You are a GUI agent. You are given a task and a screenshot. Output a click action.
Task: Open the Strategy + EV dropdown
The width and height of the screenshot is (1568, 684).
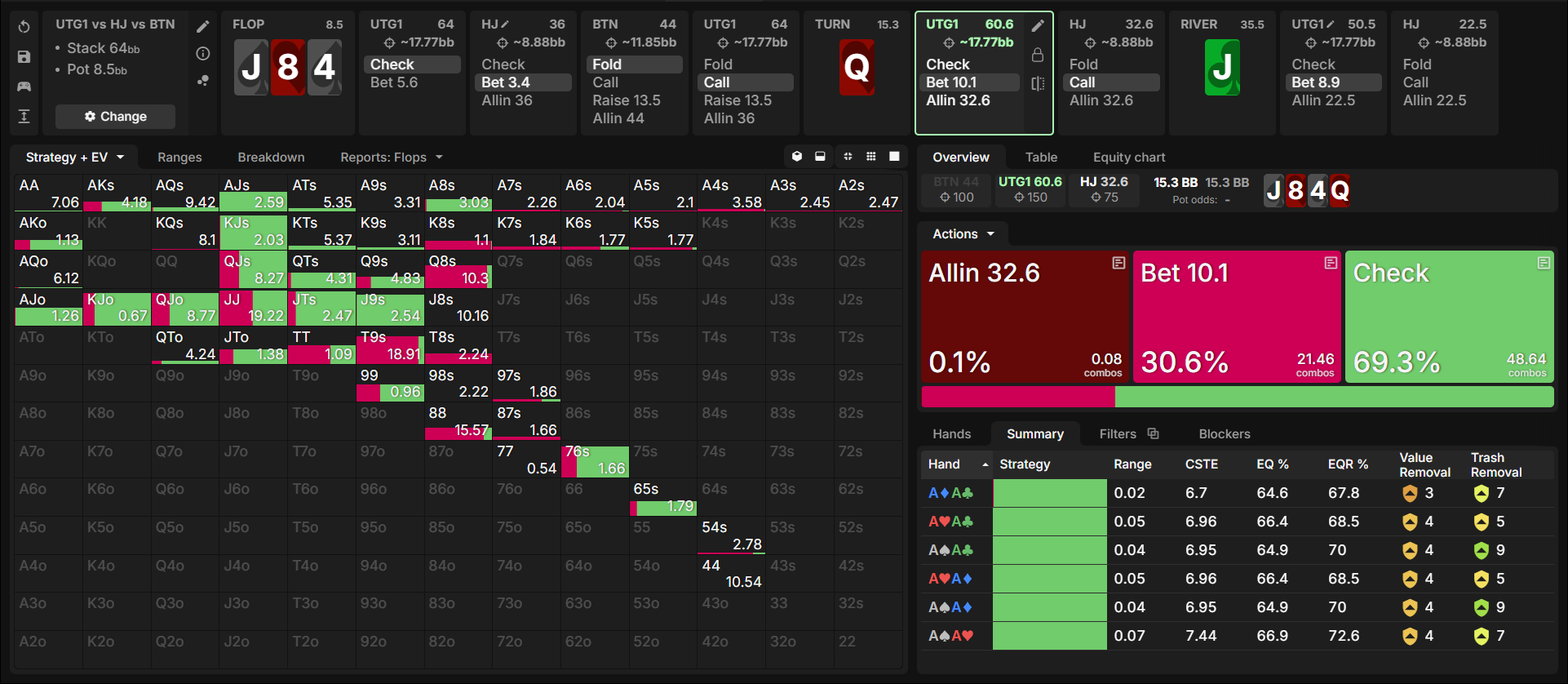[75, 158]
